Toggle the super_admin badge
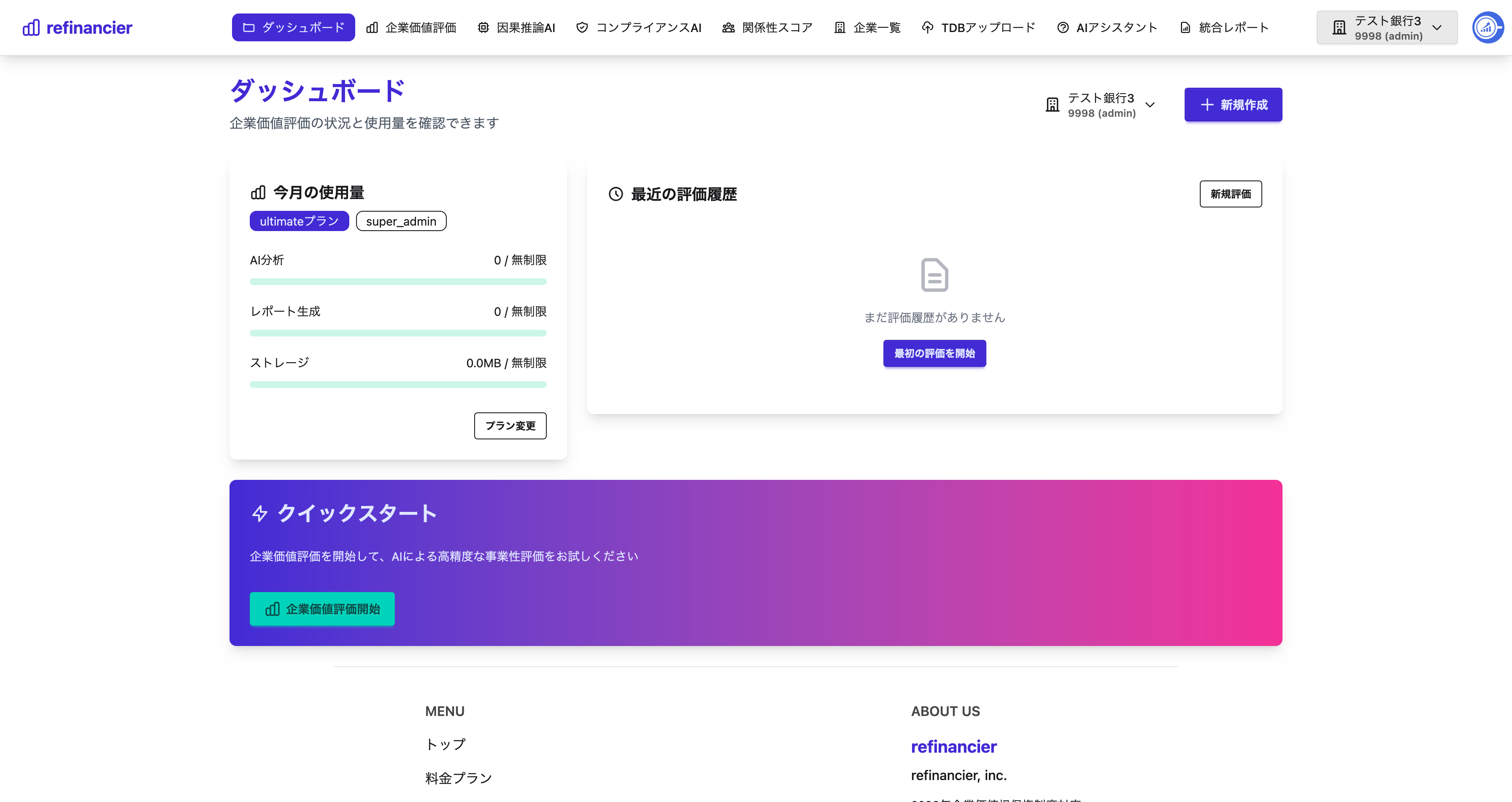 pos(401,221)
